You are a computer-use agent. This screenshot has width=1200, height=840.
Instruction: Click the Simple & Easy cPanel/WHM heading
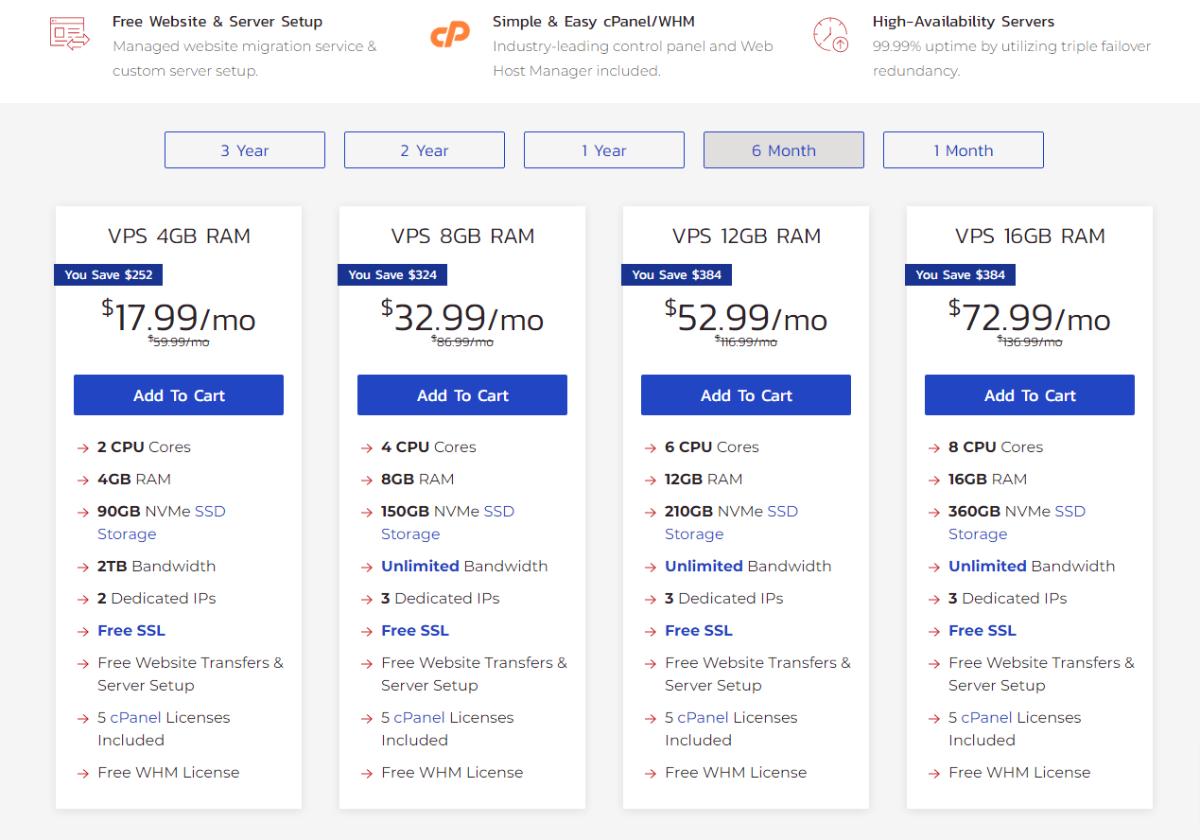pos(593,21)
